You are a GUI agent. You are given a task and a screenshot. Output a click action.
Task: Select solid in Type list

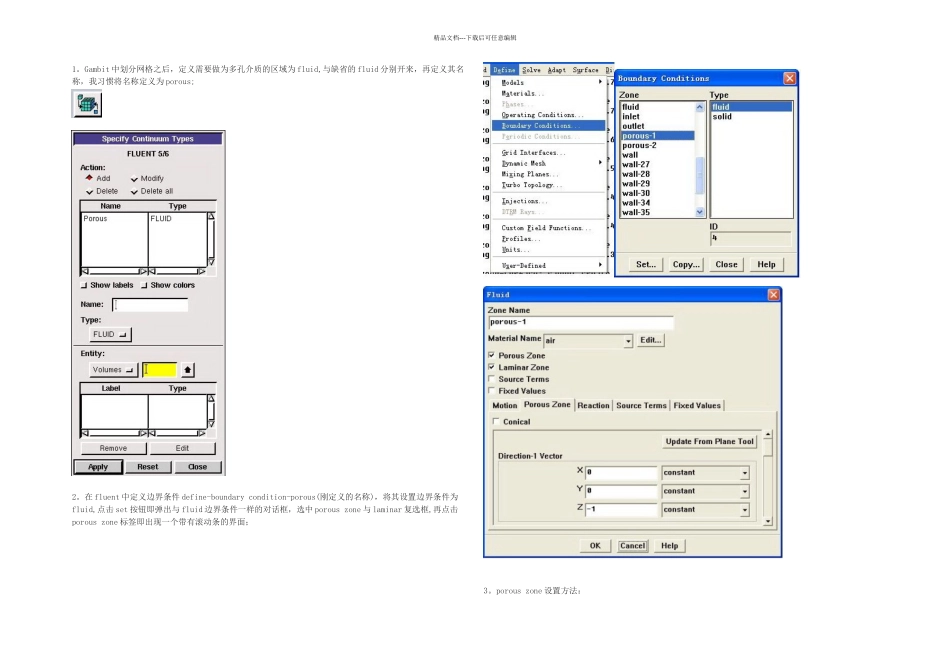tap(751, 116)
